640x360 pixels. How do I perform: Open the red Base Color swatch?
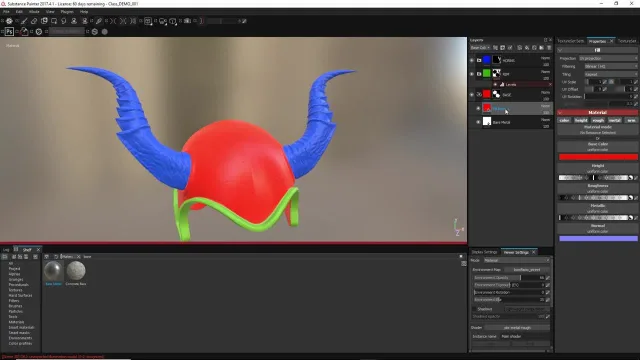[x=598, y=157]
